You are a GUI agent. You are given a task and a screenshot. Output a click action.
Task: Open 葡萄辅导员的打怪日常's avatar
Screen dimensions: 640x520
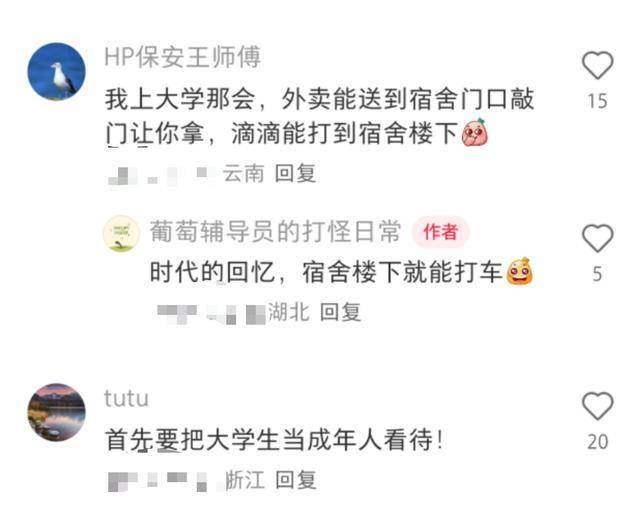(x=121, y=233)
